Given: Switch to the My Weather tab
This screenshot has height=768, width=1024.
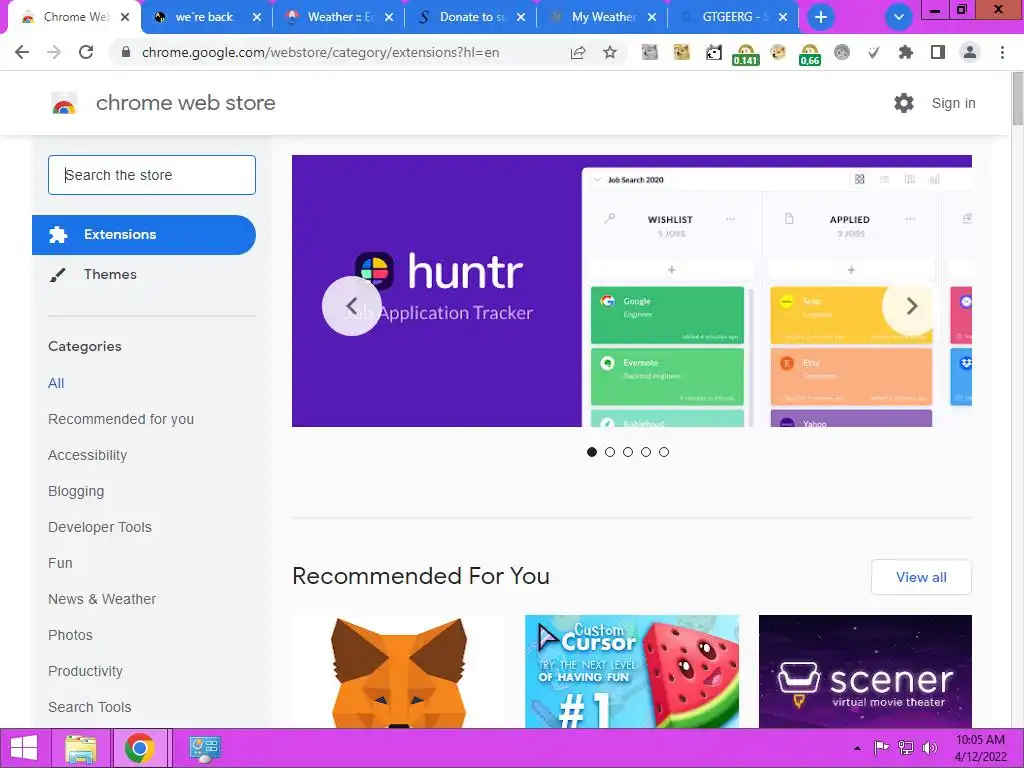Looking at the screenshot, I should coord(603,17).
